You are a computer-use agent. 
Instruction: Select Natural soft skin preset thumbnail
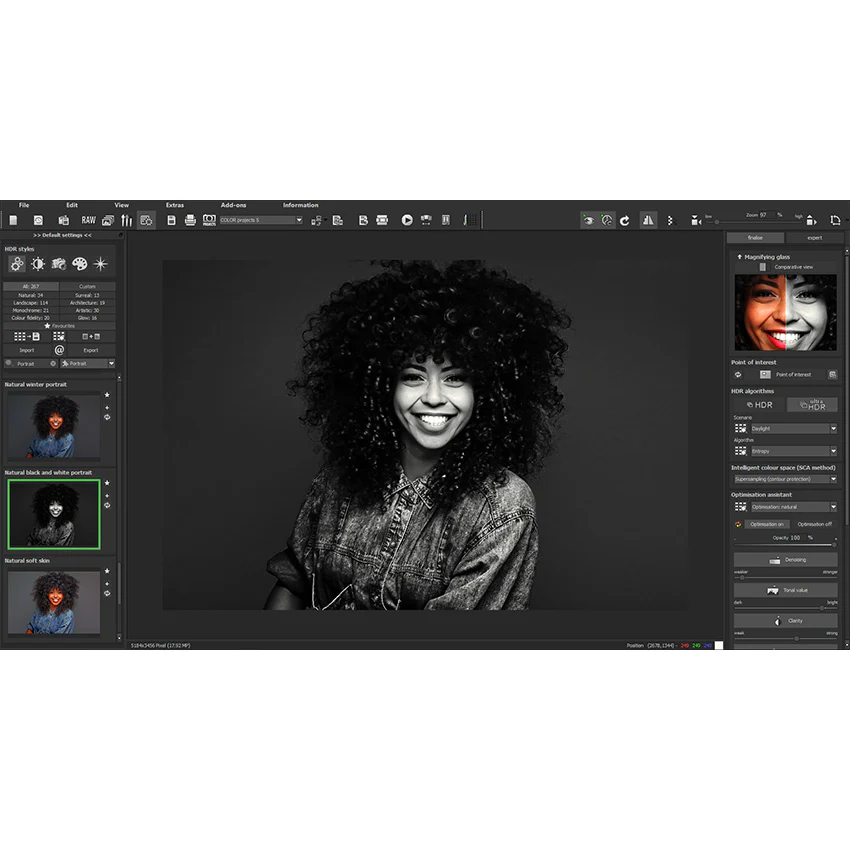point(54,602)
